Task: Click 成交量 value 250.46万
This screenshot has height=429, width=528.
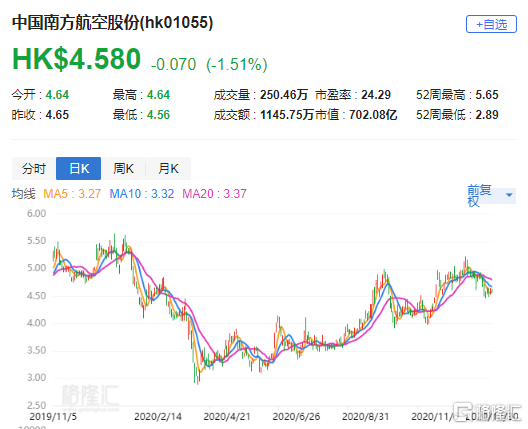Action: click(x=284, y=95)
